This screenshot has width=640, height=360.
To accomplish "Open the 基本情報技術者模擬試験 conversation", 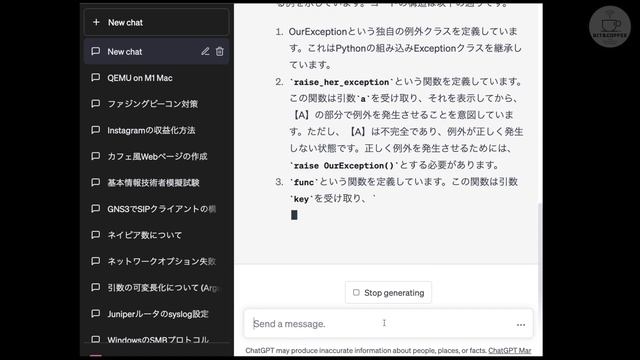I will coord(156,182).
